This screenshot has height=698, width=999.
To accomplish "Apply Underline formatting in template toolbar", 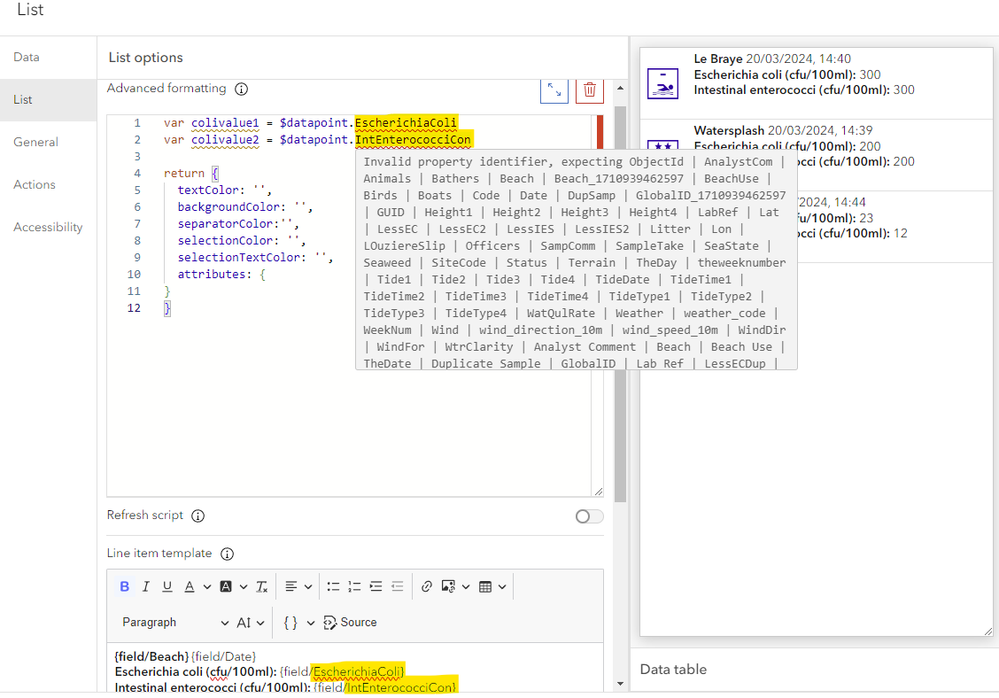I will (x=167, y=587).
